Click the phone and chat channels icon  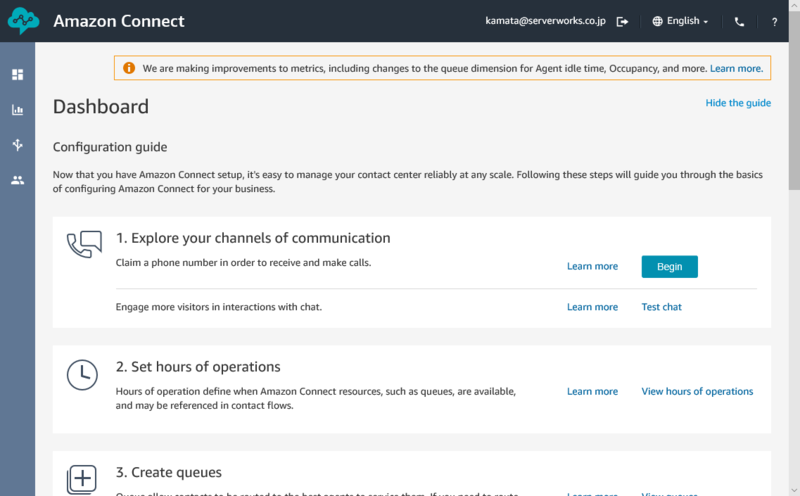[84, 244]
